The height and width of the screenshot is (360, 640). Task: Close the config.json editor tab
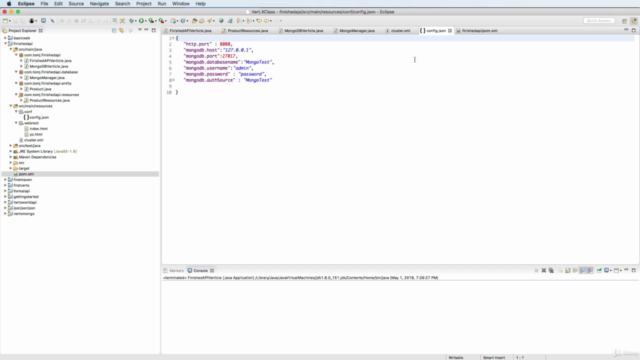450,31
